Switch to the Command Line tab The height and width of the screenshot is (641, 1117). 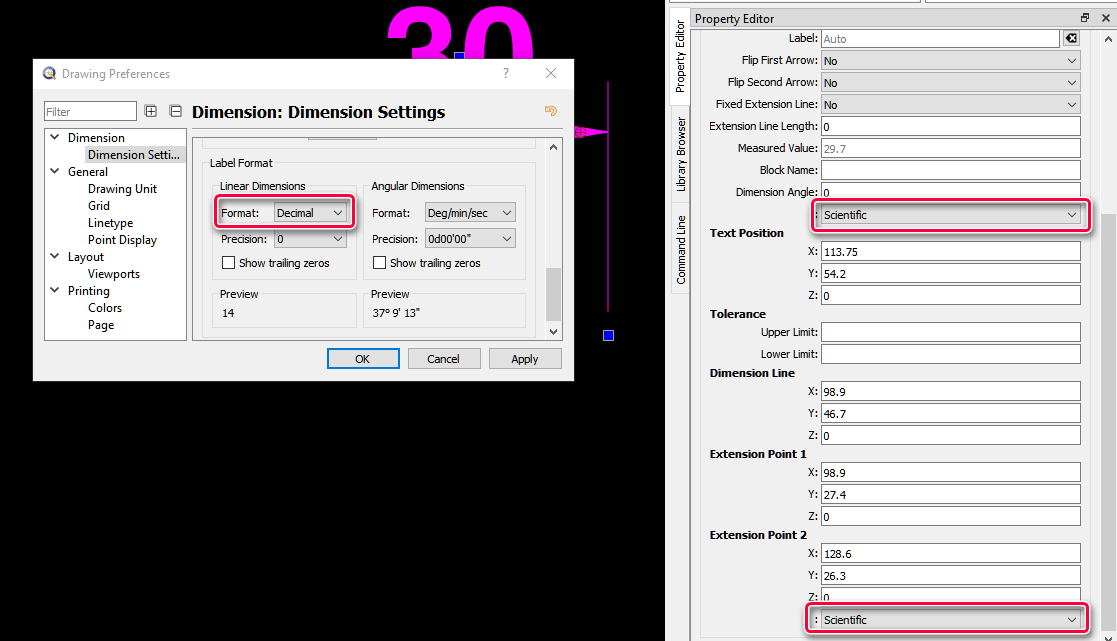(x=681, y=250)
